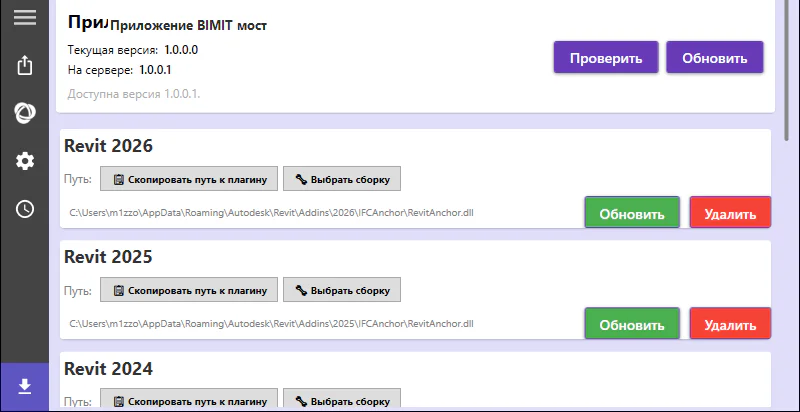Choose a build for Revit 2026

(x=342, y=178)
